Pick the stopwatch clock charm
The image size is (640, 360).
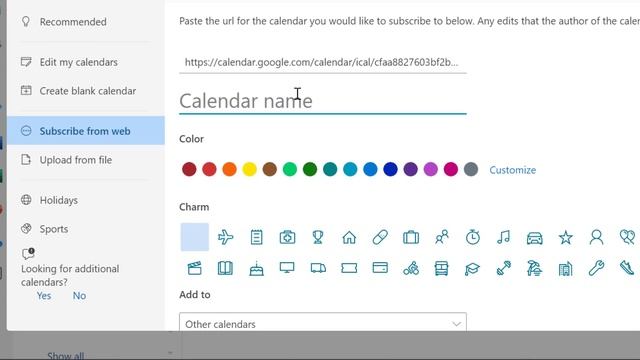473,237
